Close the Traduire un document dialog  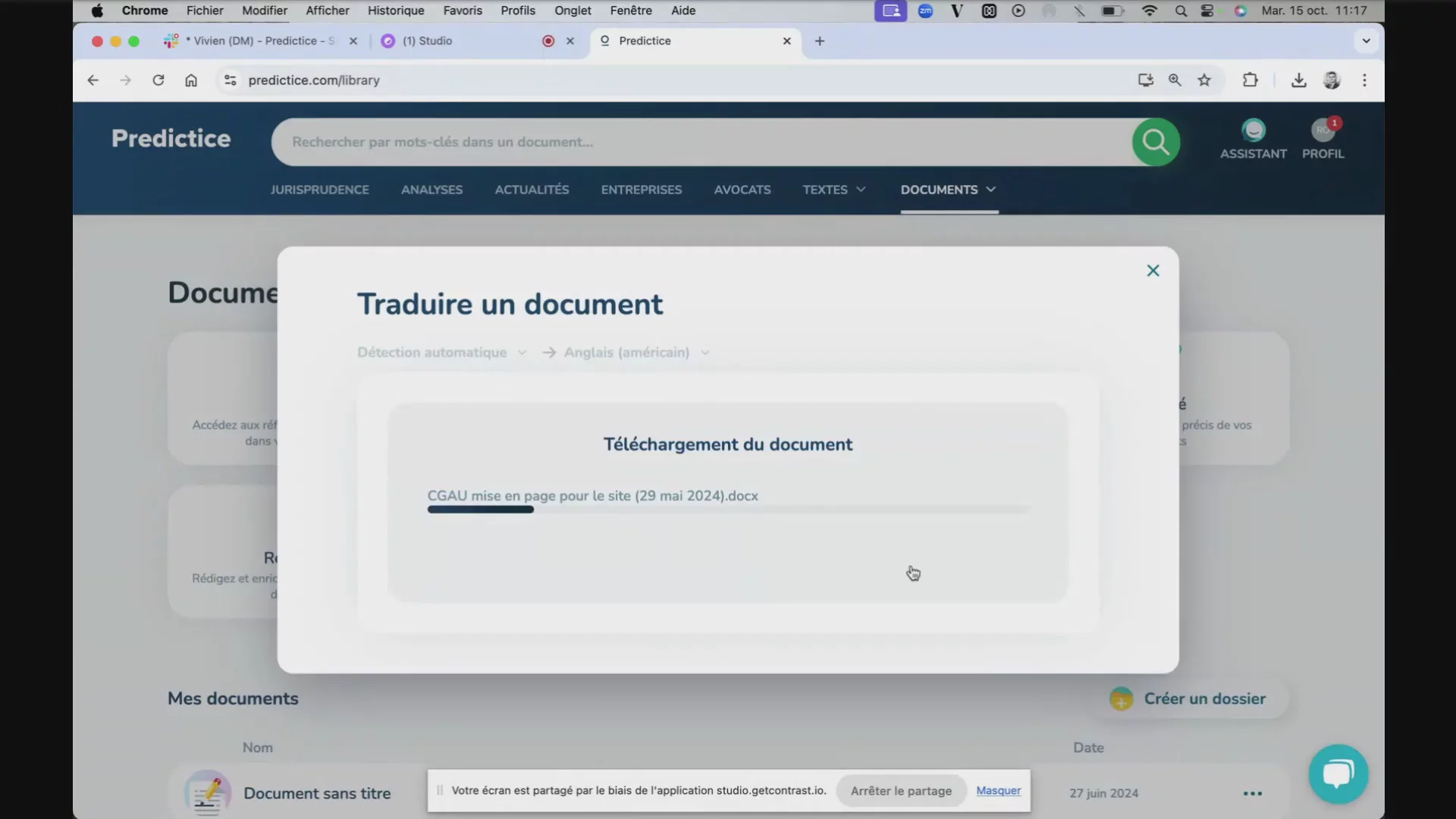click(x=1153, y=271)
